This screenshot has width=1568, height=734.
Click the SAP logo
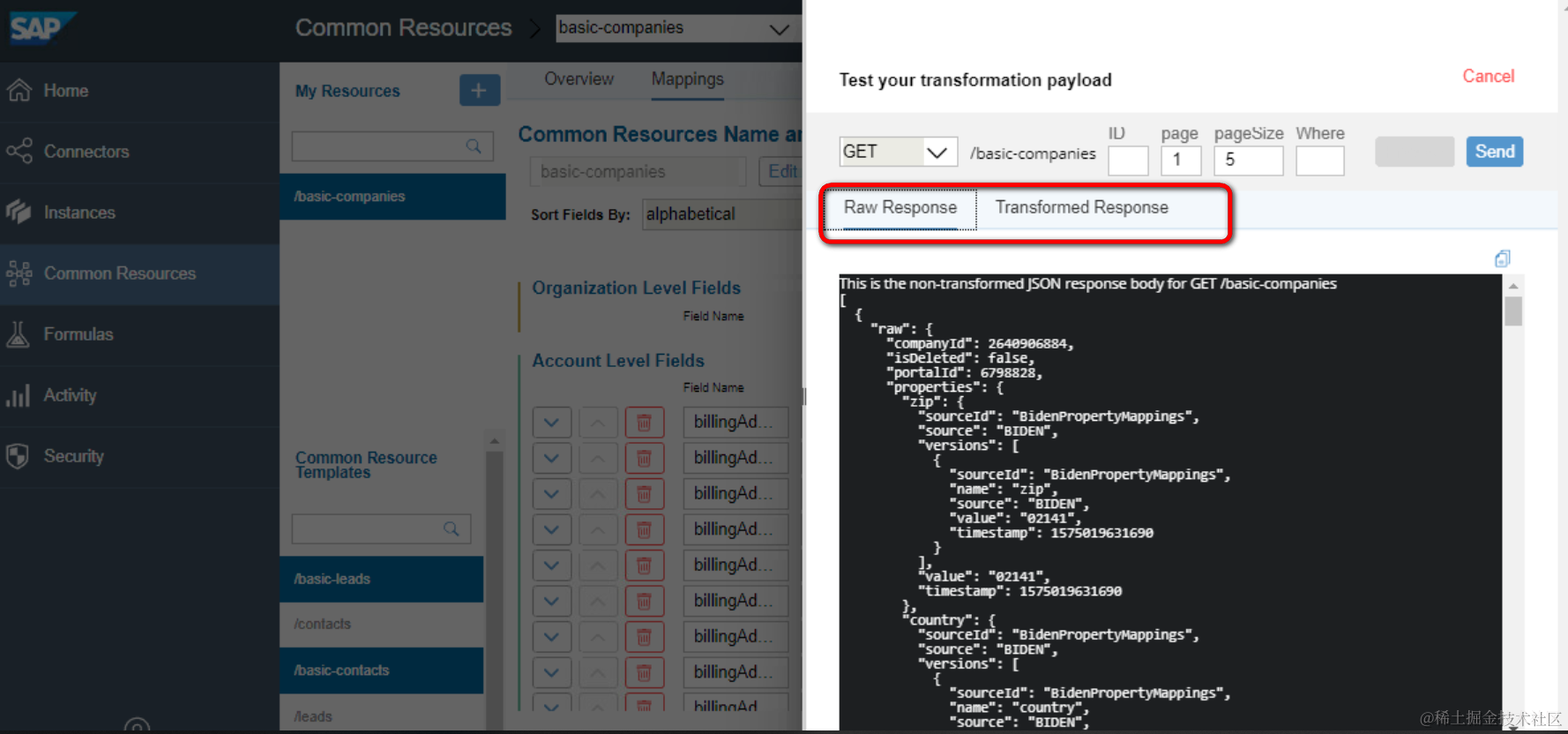(42, 27)
